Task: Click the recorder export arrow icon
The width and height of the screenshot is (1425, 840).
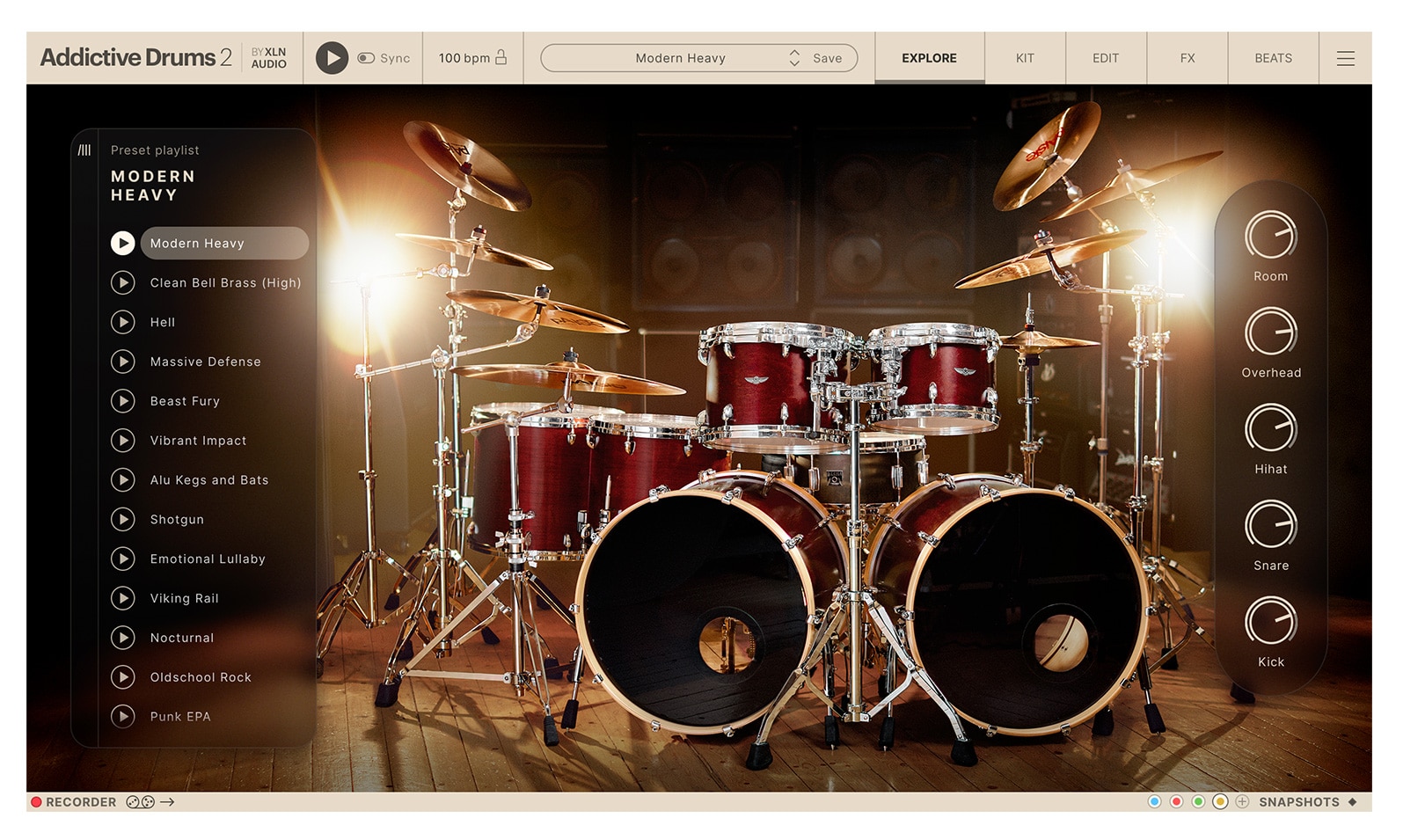Action: point(167,802)
